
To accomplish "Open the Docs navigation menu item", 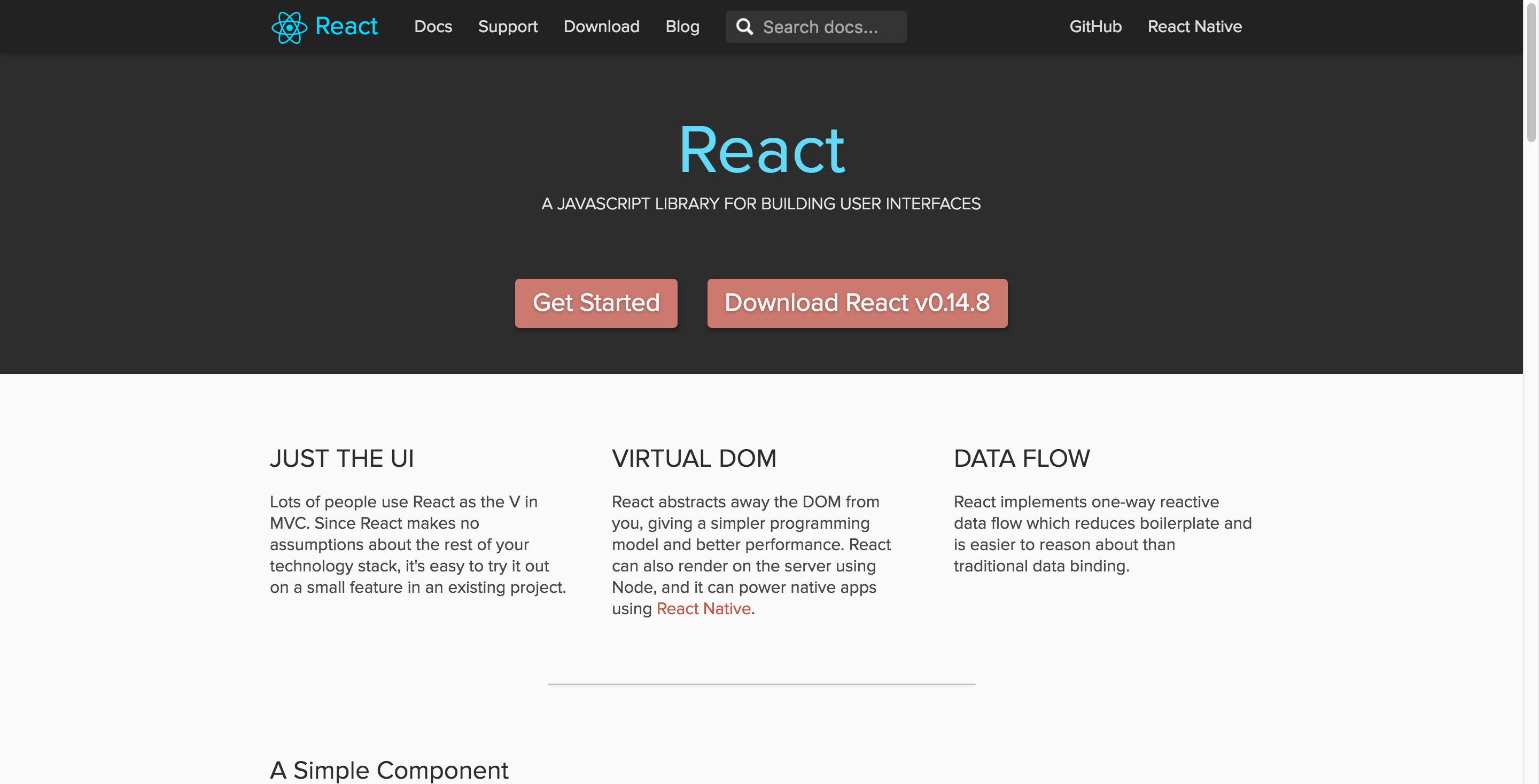I will point(434,26).
